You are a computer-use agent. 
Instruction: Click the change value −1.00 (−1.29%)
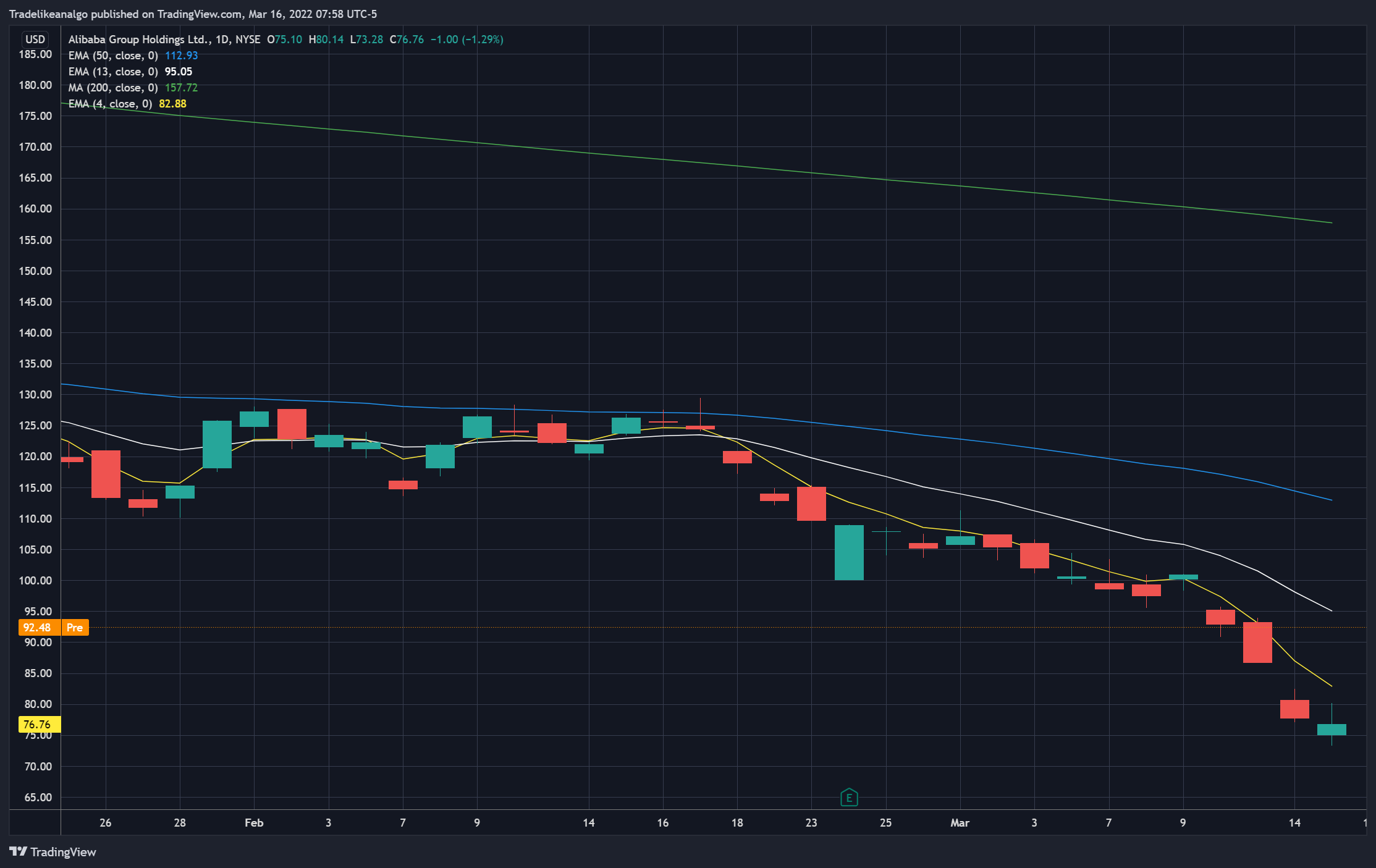pos(467,40)
